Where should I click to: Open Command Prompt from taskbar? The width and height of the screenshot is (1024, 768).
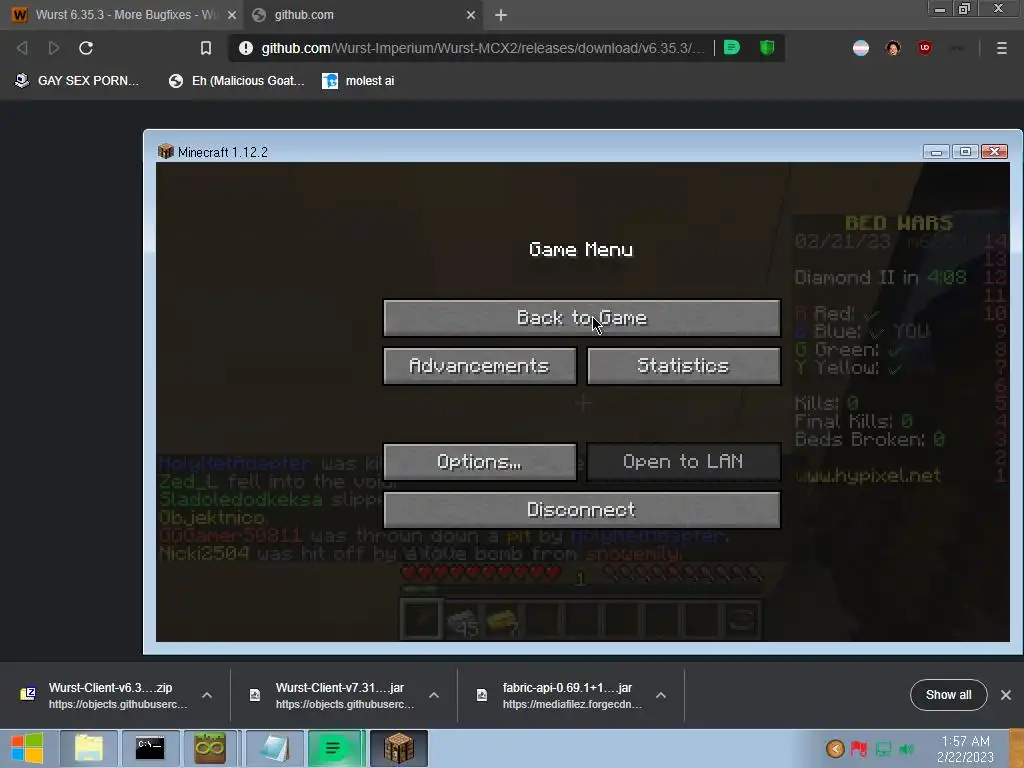click(x=150, y=748)
